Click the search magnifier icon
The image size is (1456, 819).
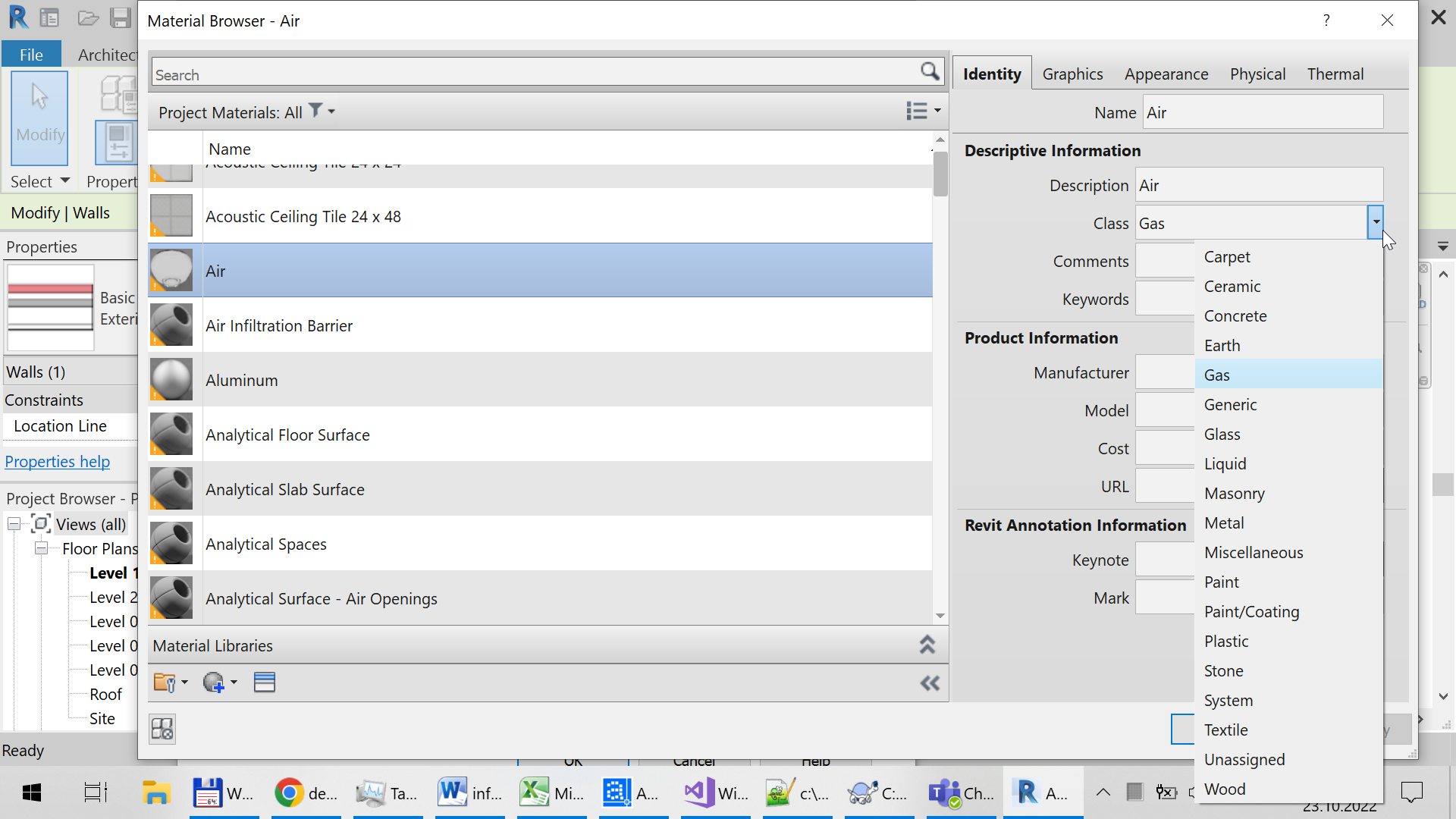click(x=930, y=71)
